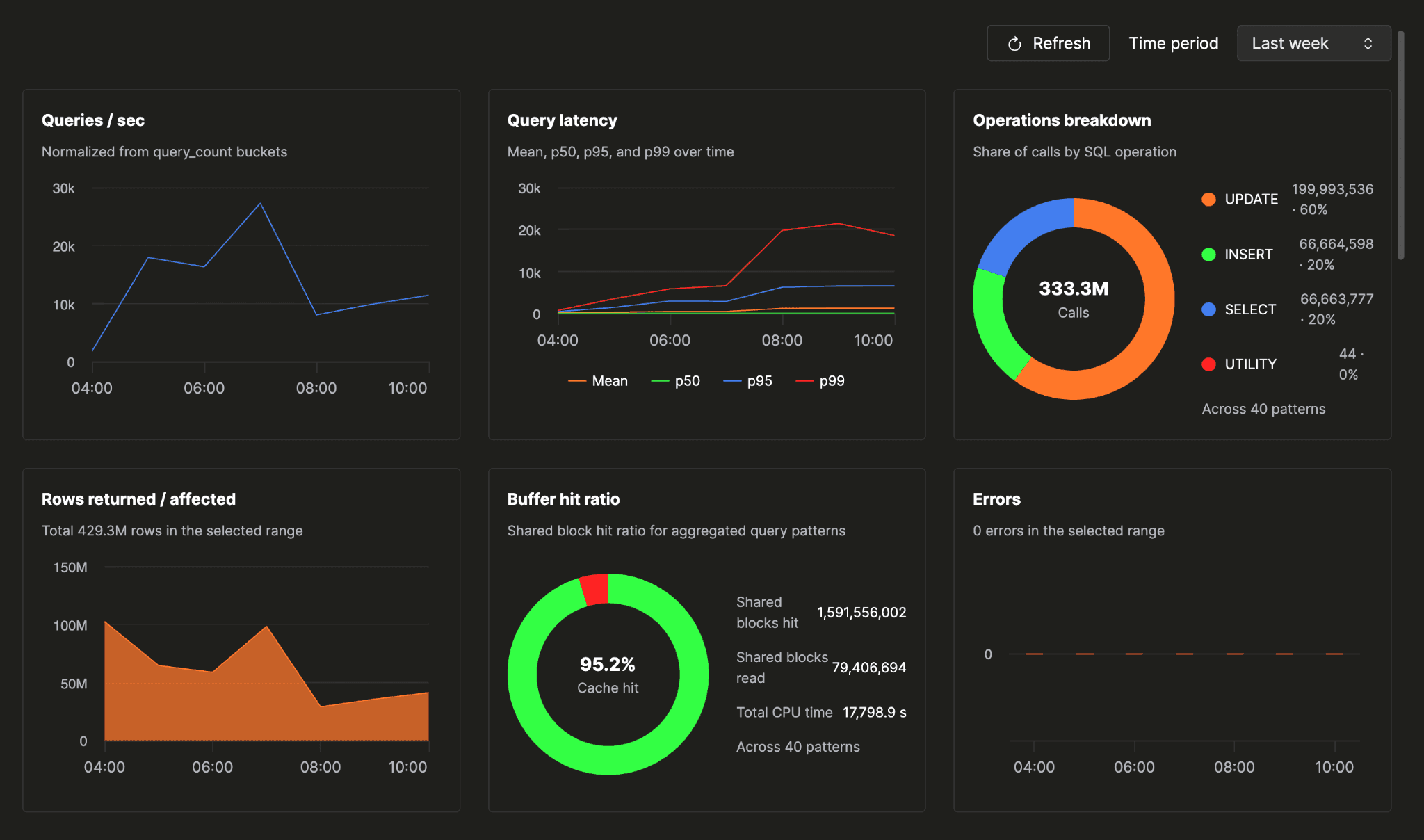Click the blue SELECT legend dot
1424x840 pixels.
coord(1208,309)
